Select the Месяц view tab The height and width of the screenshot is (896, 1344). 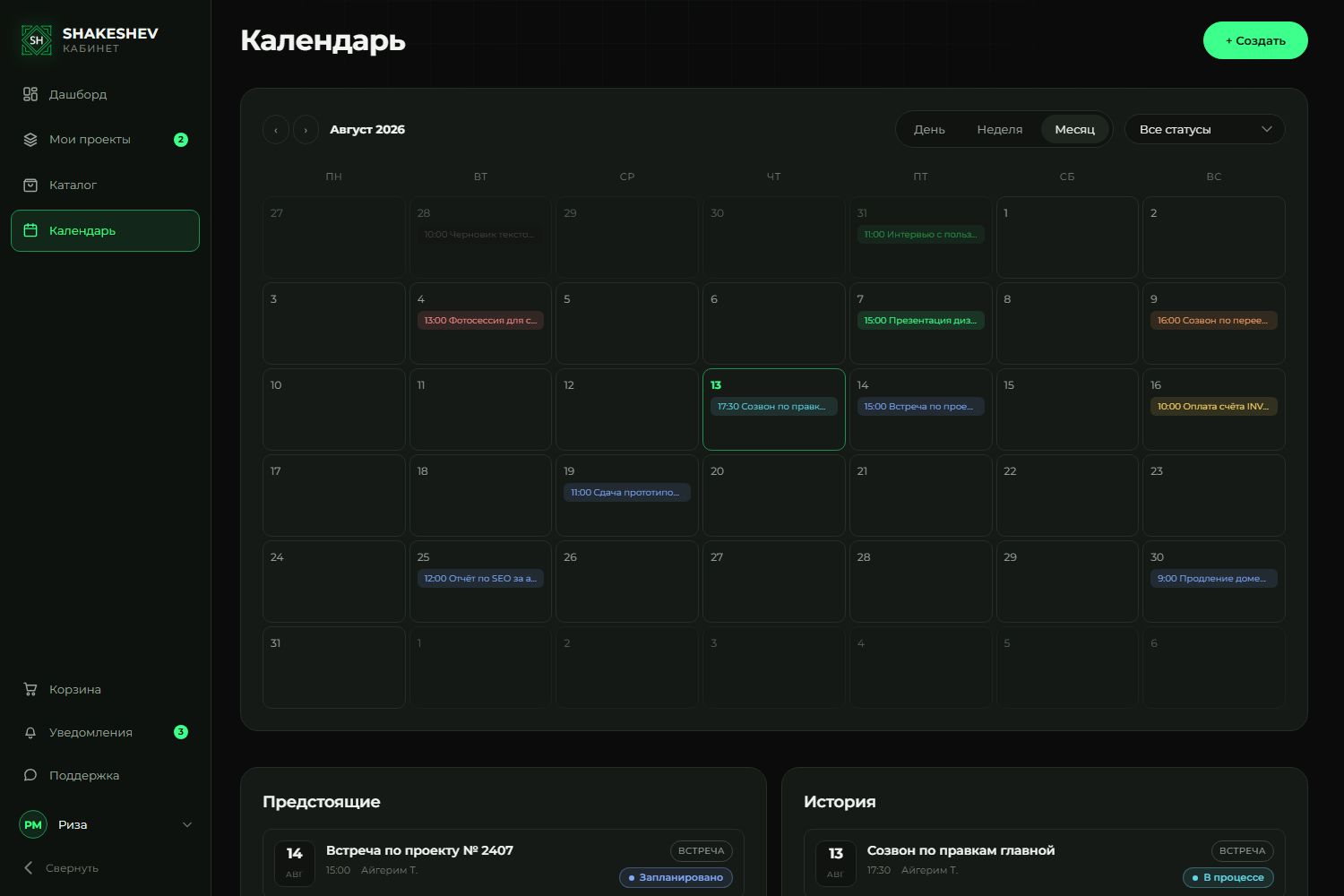1075,129
